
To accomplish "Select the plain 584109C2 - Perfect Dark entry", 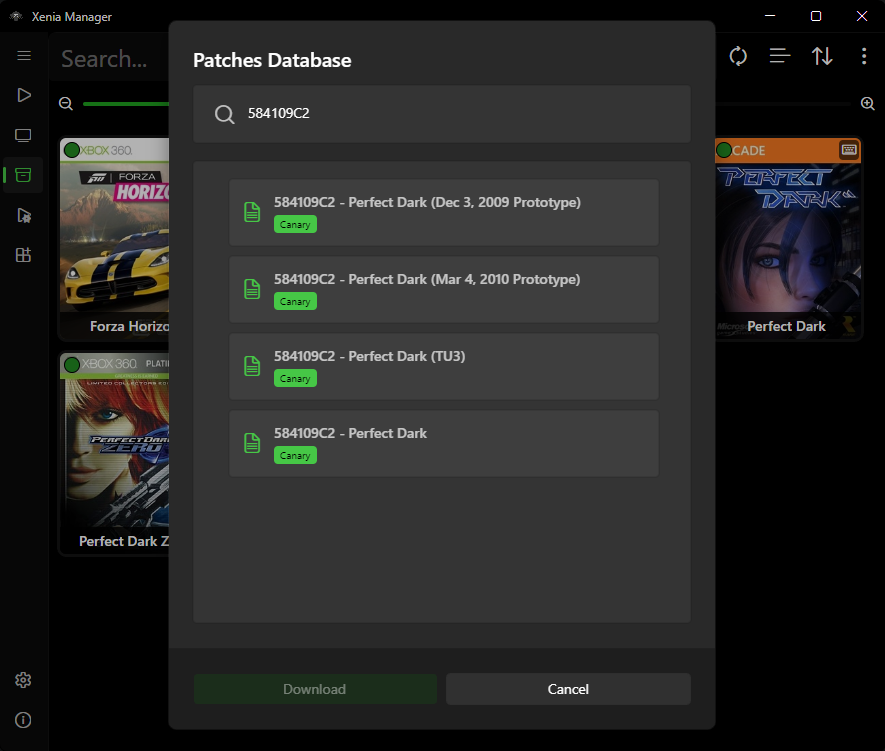I will click(x=444, y=443).
